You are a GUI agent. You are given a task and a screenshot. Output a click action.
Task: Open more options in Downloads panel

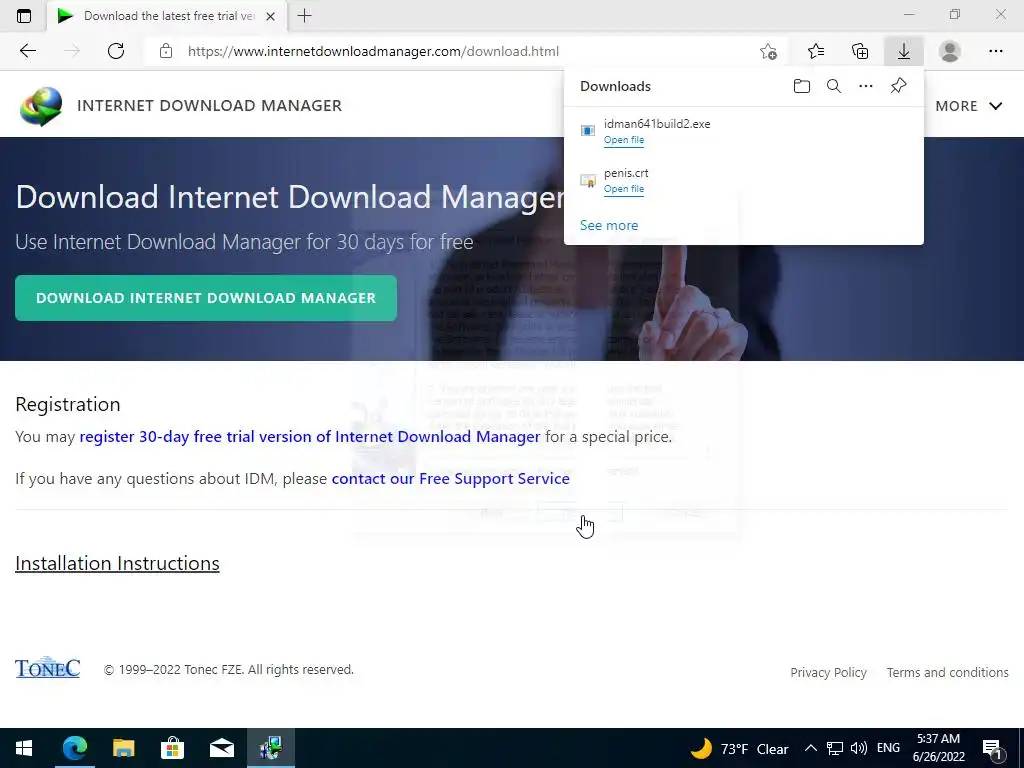pyautogui.click(x=866, y=86)
